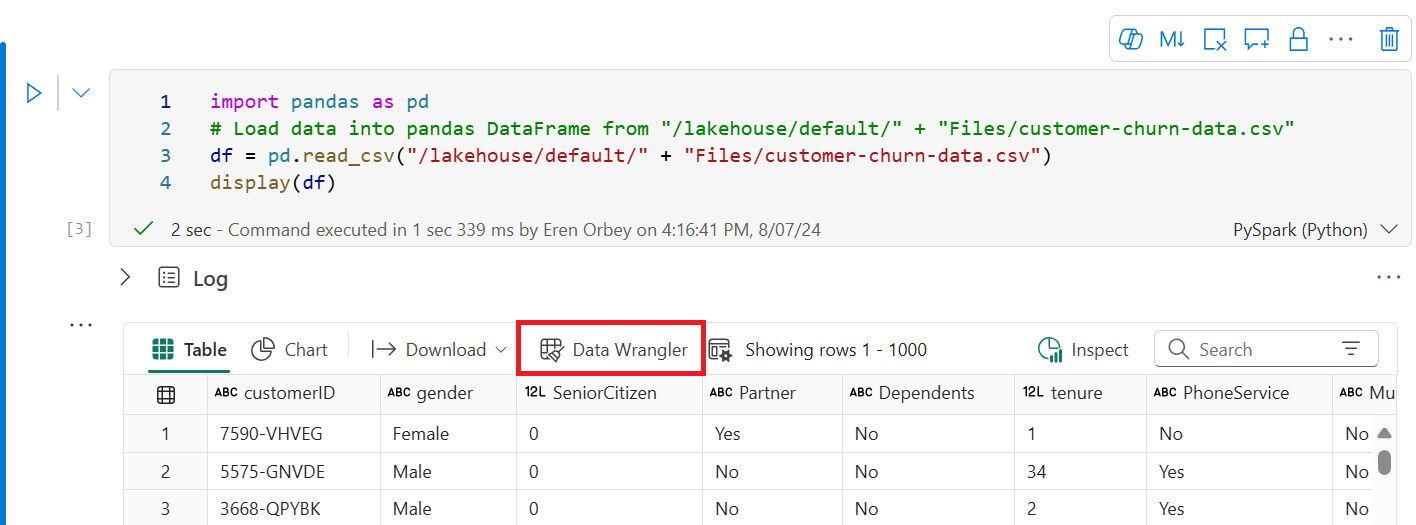Switch to Table view tab
1416x525 pixels.
pyautogui.click(x=189, y=349)
